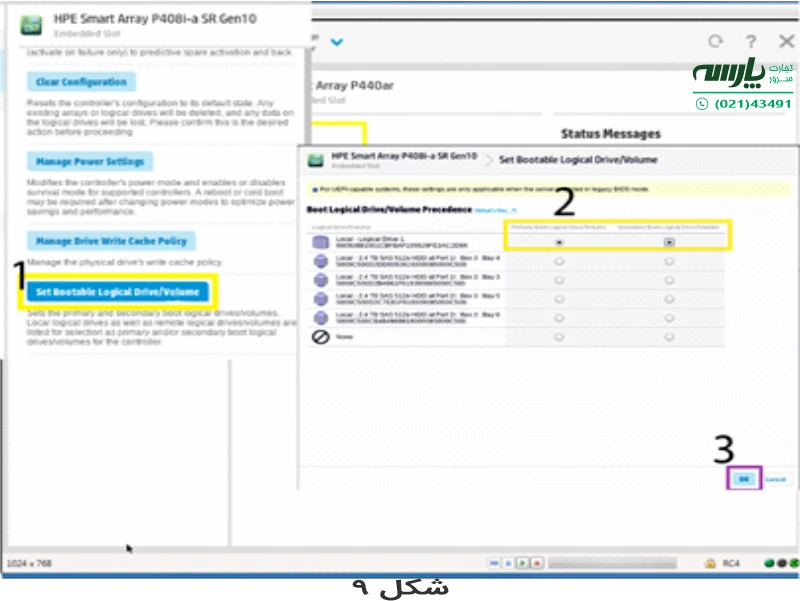Click the red record button in the status bar

[x=537, y=563]
